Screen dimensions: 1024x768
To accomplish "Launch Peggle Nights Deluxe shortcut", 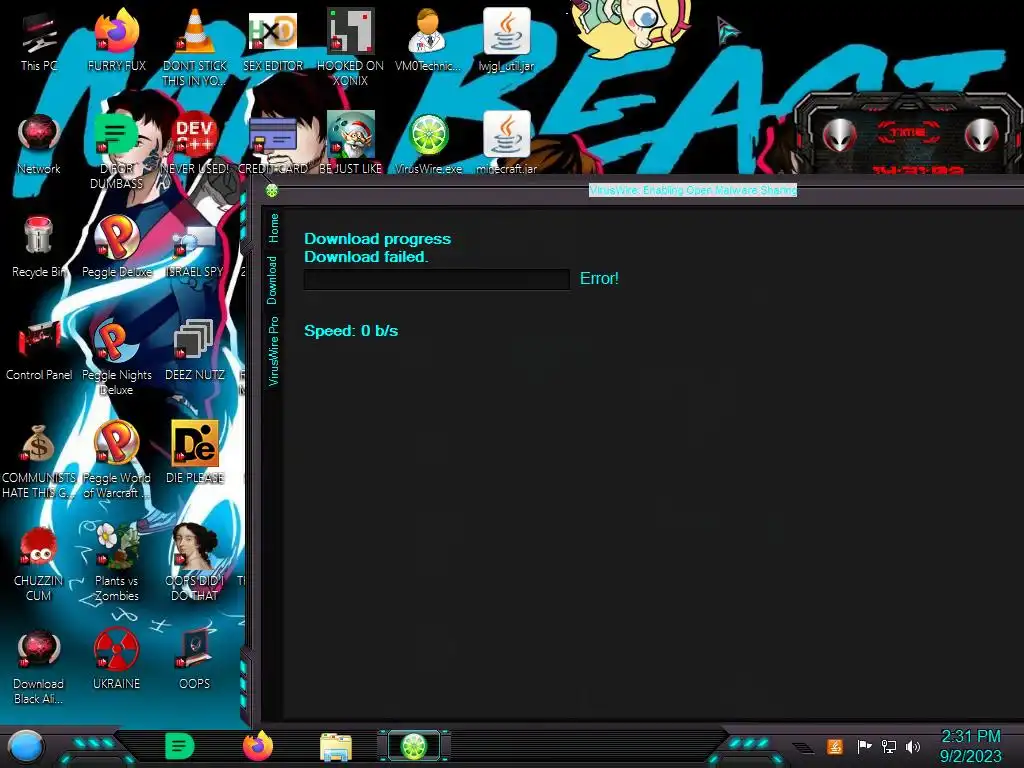I will 116,357.
